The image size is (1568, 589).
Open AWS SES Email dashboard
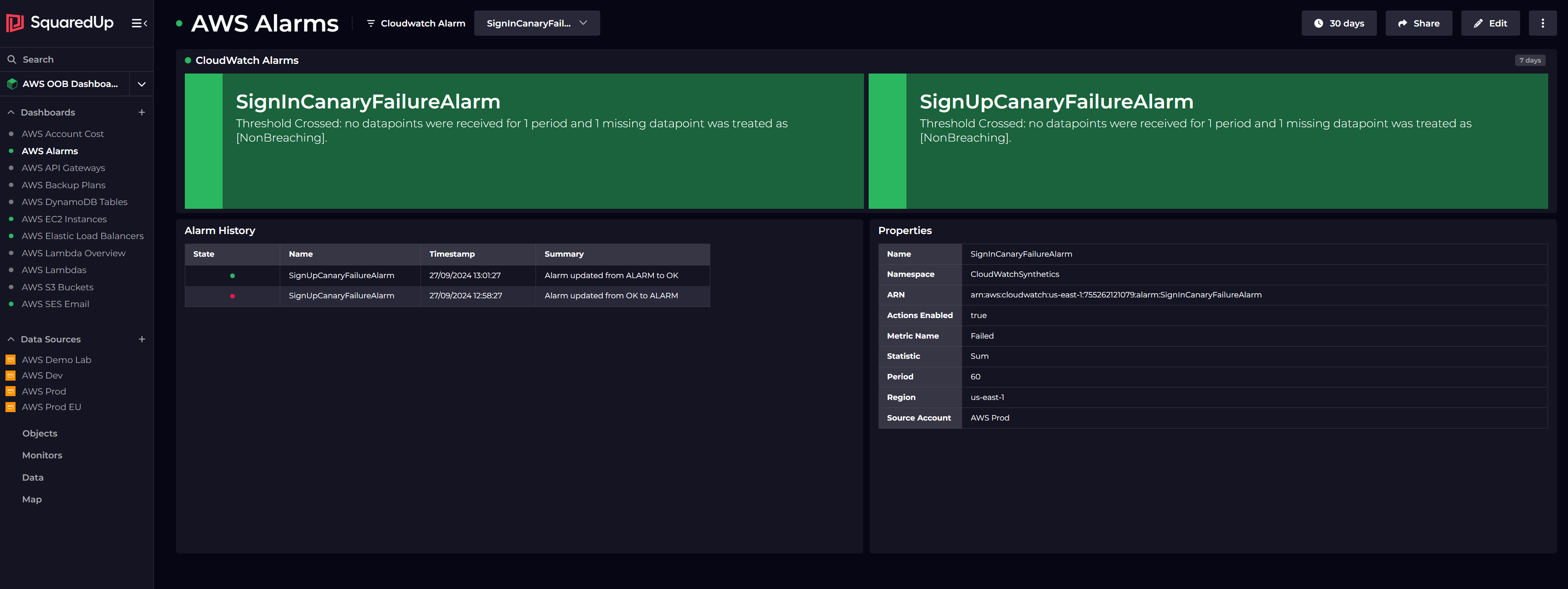(x=55, y=304)
